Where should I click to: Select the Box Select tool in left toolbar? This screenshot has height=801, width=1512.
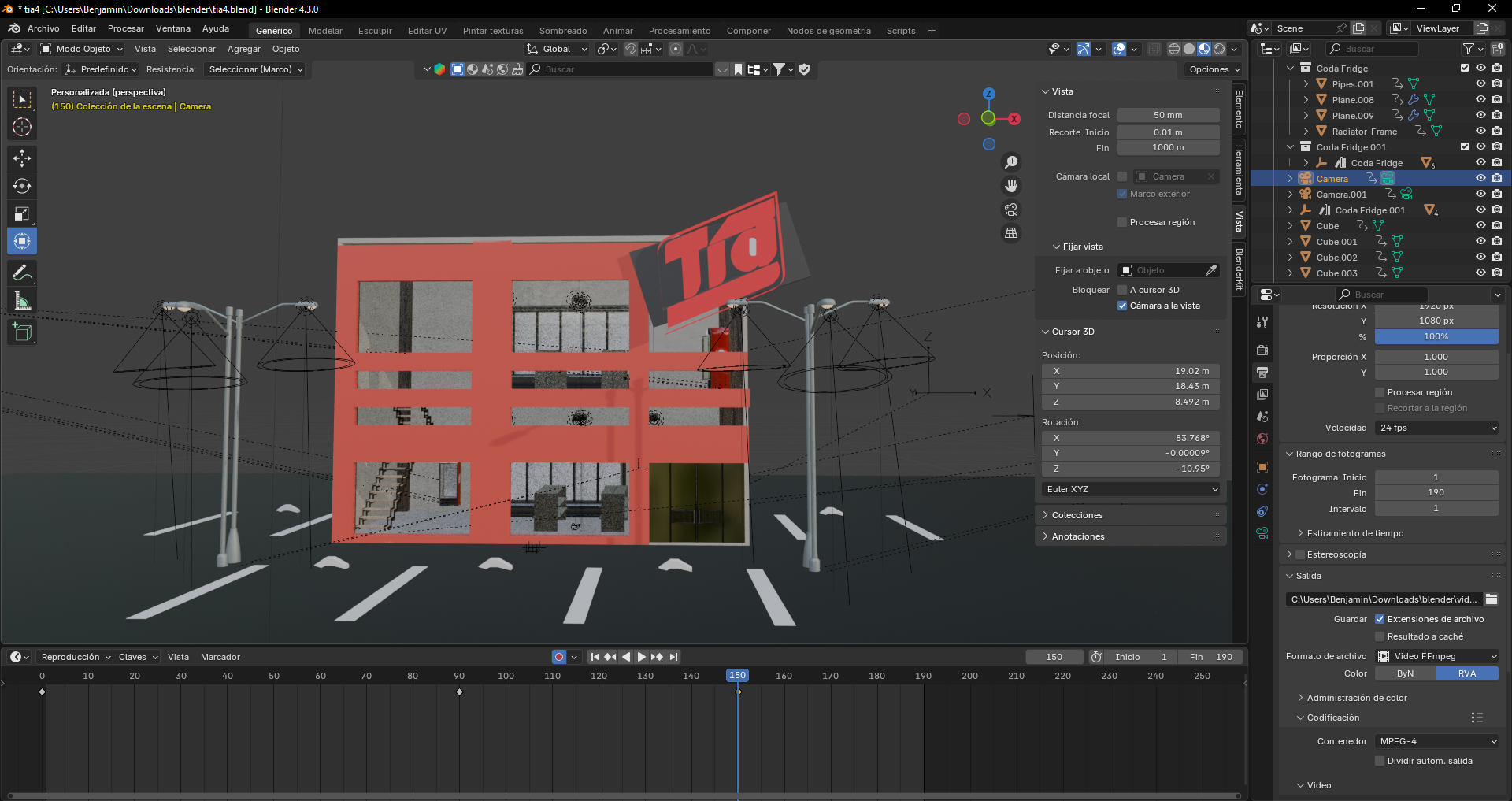[x=22, y=99]
